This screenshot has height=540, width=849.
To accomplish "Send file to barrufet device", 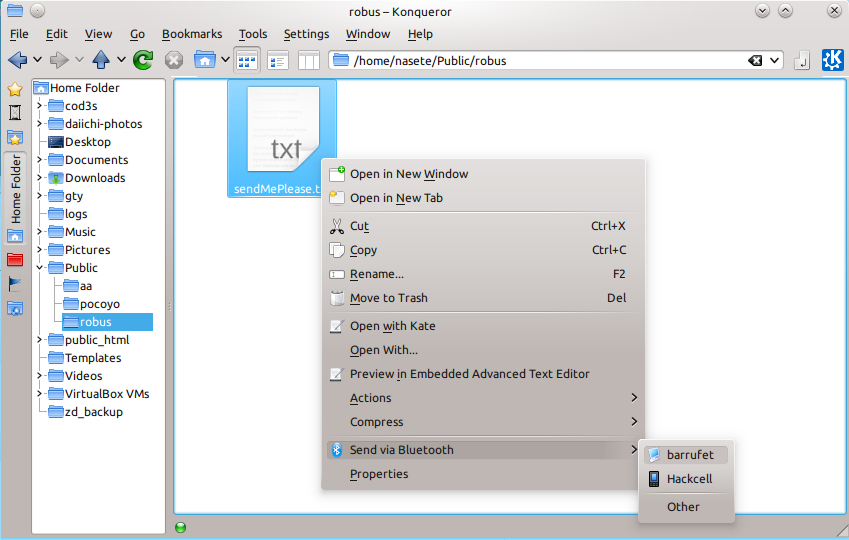I will [x=686, y=455].
